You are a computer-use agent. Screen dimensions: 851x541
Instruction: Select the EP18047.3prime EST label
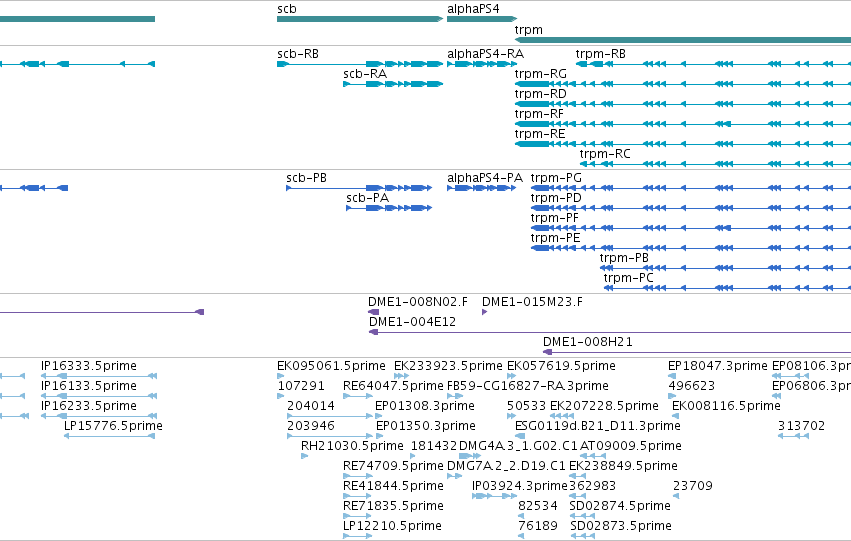click(717, 366)
